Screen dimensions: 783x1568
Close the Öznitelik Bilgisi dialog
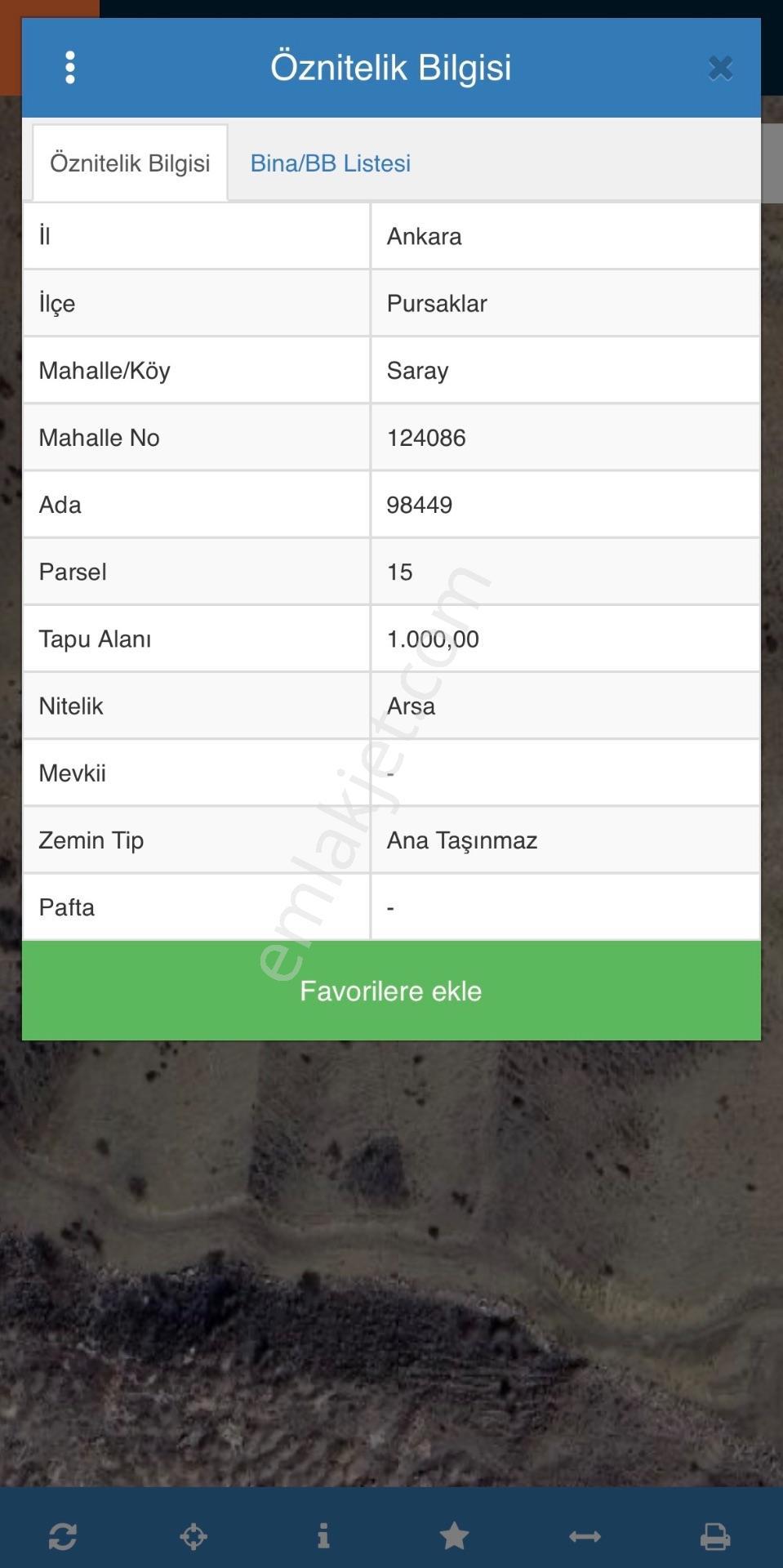720,68
